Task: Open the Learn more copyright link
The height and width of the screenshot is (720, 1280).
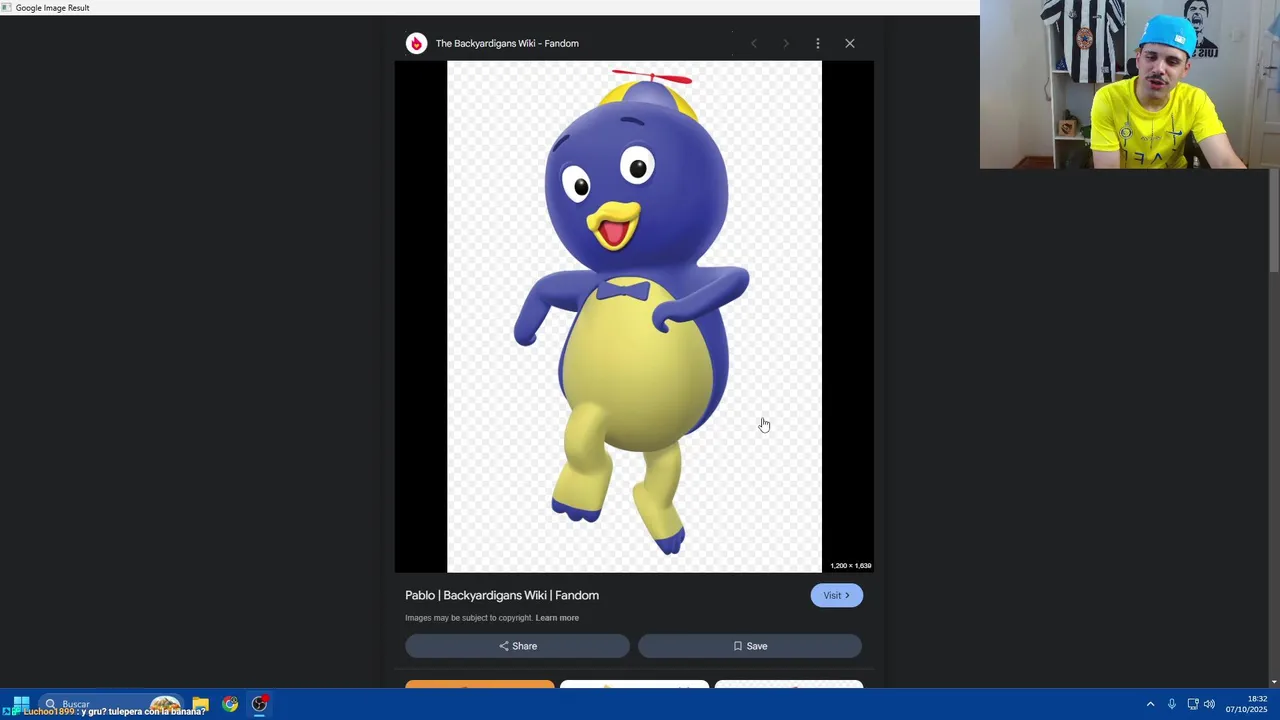Action: coord(557,618)
